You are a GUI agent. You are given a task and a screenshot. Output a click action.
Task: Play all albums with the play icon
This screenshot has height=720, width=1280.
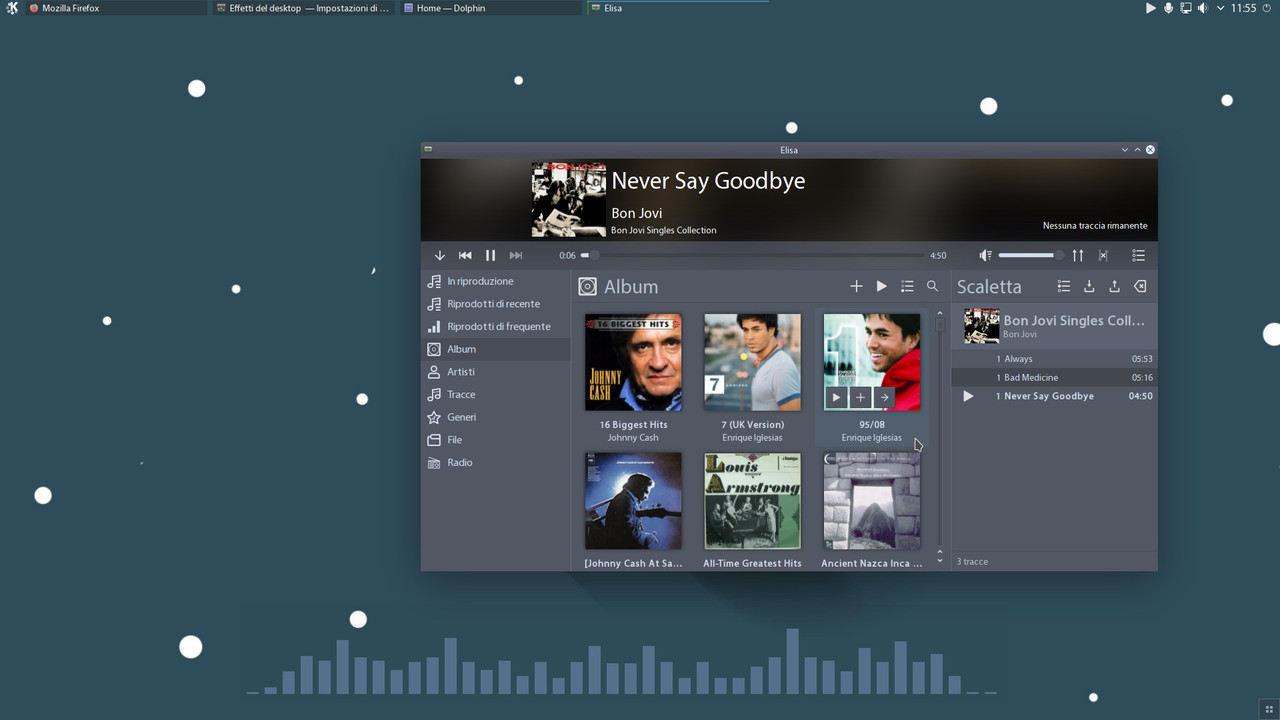click(881, 286)
